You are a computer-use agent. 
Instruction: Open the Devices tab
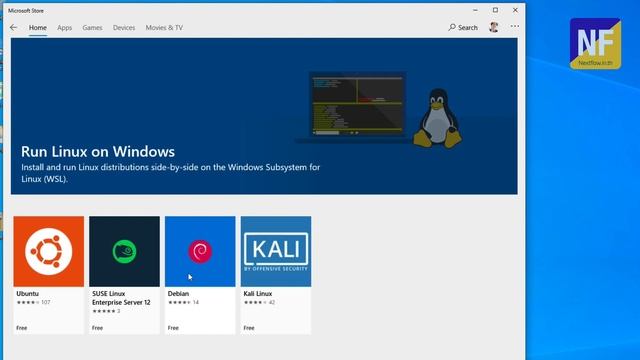[124, 27]
